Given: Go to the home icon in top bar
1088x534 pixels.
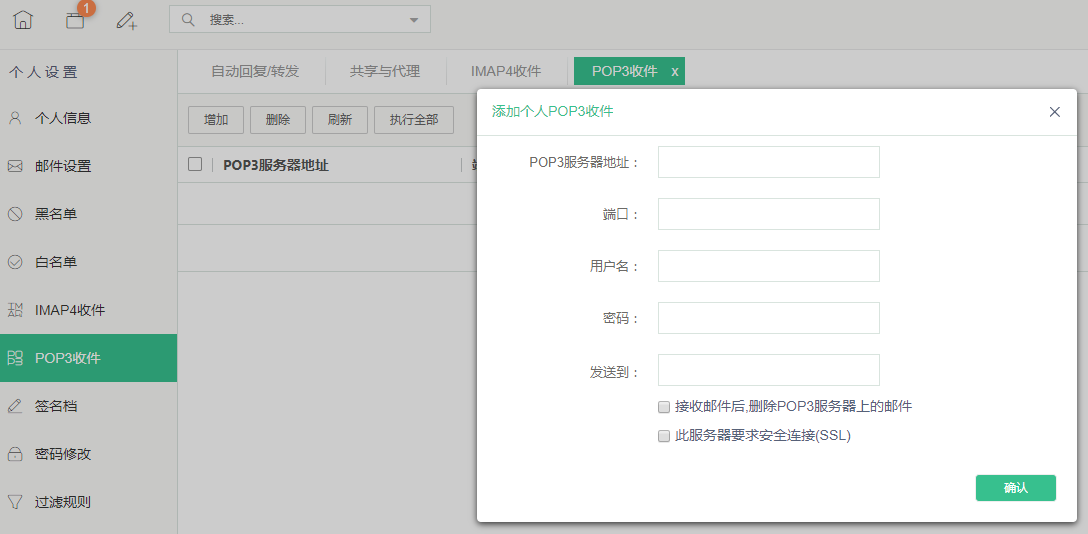Looking at the screenshot, I should [x=22, y=20].
